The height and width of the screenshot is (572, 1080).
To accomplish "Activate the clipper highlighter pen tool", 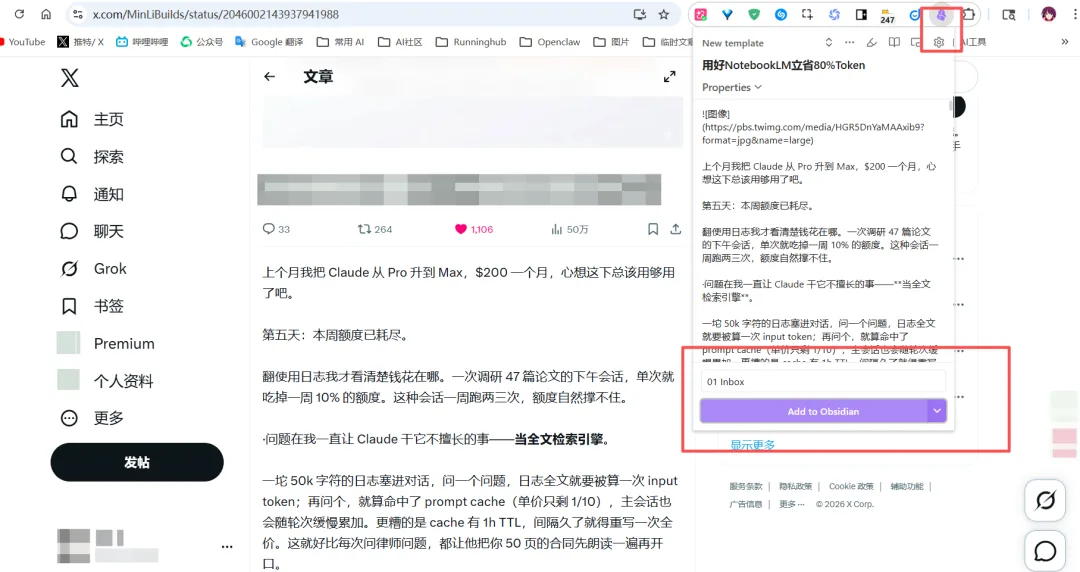I will 871,43.
